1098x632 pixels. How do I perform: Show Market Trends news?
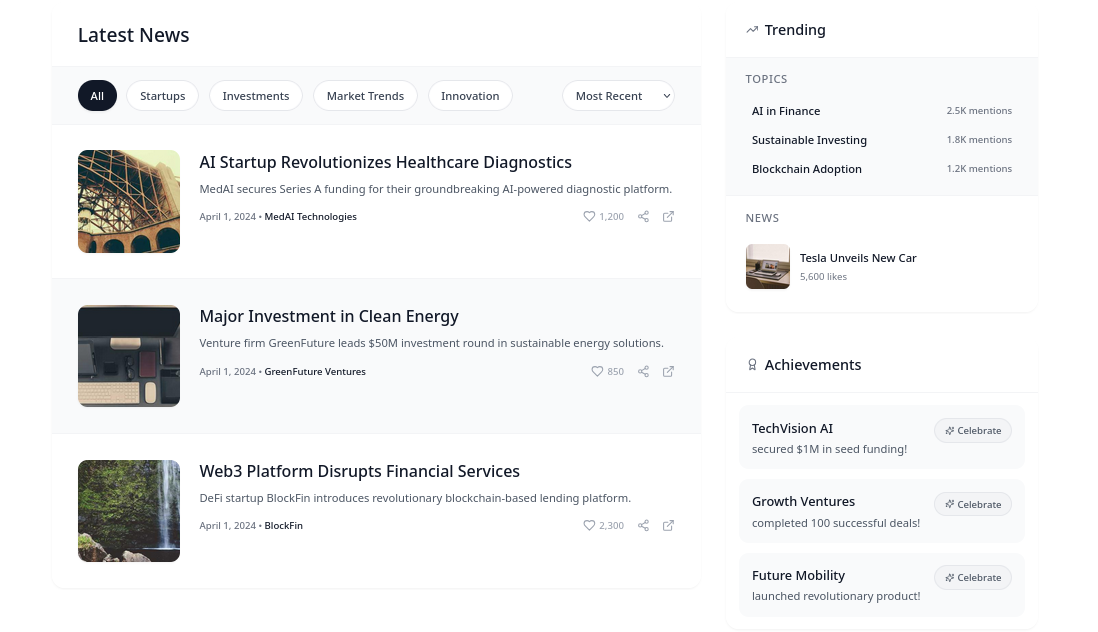(365, 96)
